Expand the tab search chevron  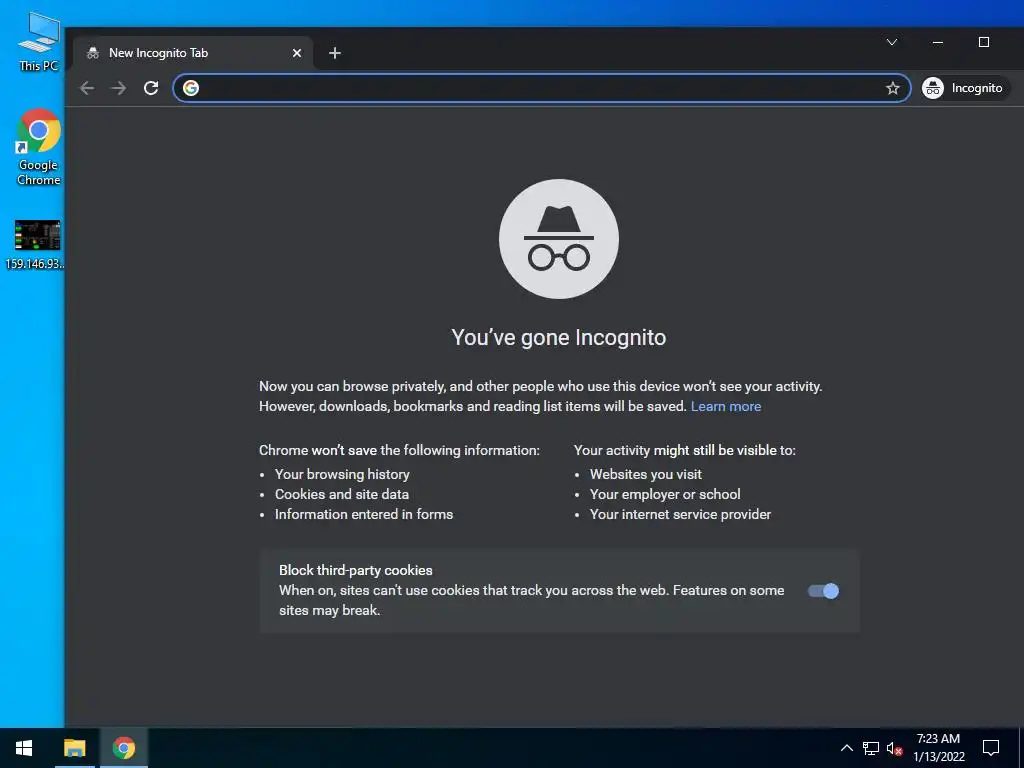point(891,42)
